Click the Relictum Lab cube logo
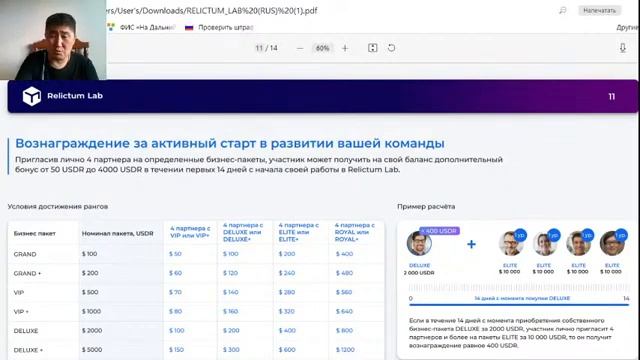Image resolution: width=640 pixels, height=360 pixels. pos(32,96)
